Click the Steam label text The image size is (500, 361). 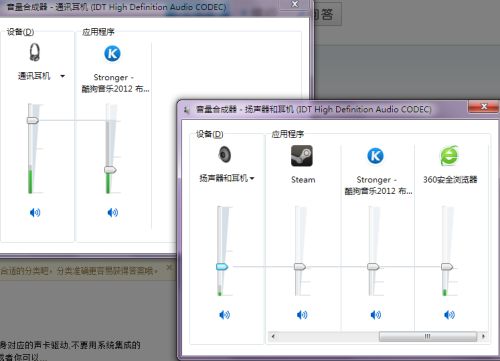[303, 180]
